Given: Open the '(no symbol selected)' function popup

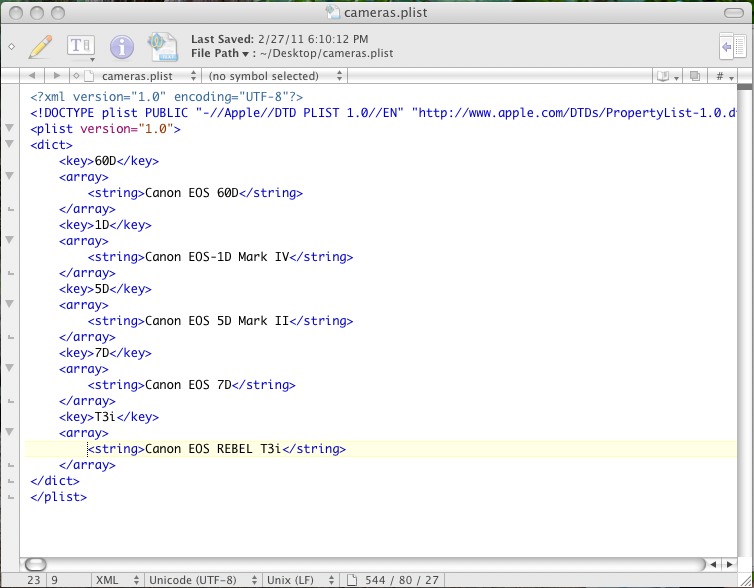Looking at the screenshot, I should 274,76.
